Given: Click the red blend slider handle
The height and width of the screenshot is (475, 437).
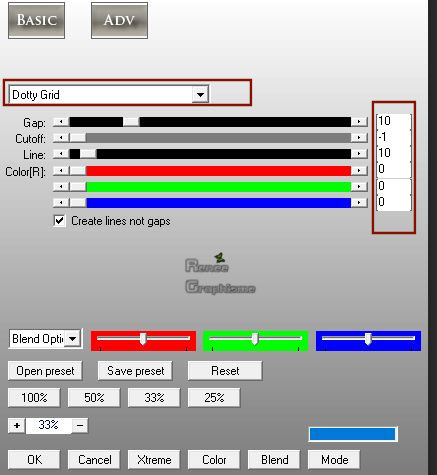Looking at the screenshot, I should [143, 339].
